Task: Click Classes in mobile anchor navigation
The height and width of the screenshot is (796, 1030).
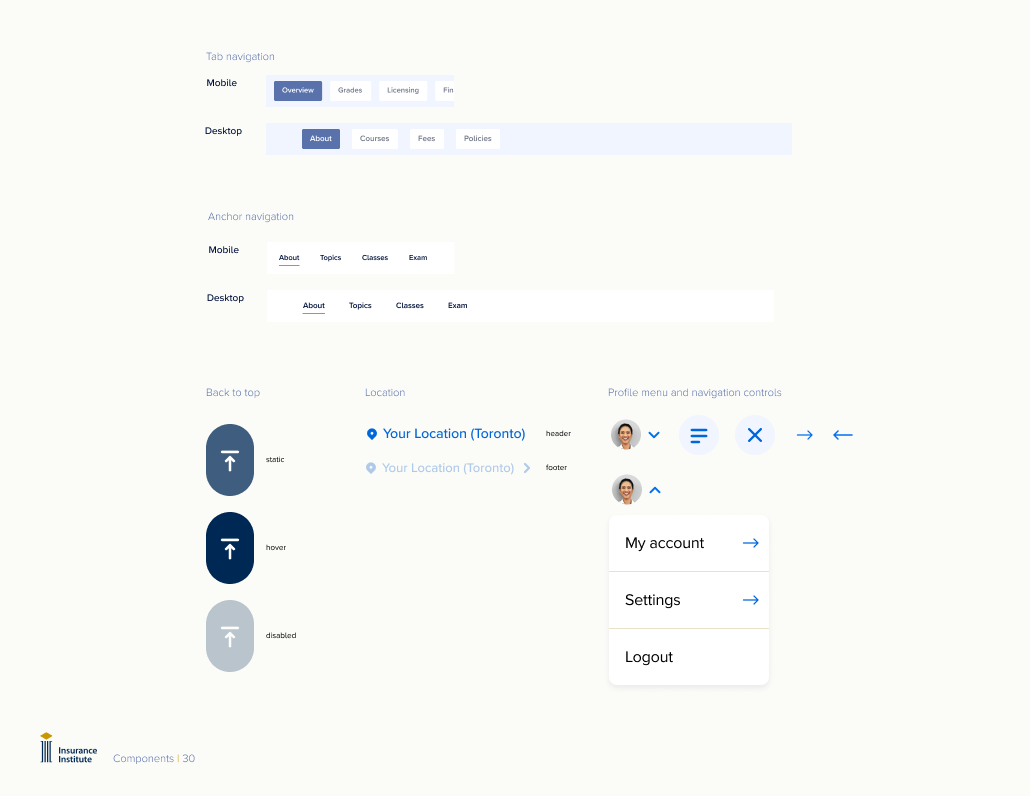Action: point(375,258)
